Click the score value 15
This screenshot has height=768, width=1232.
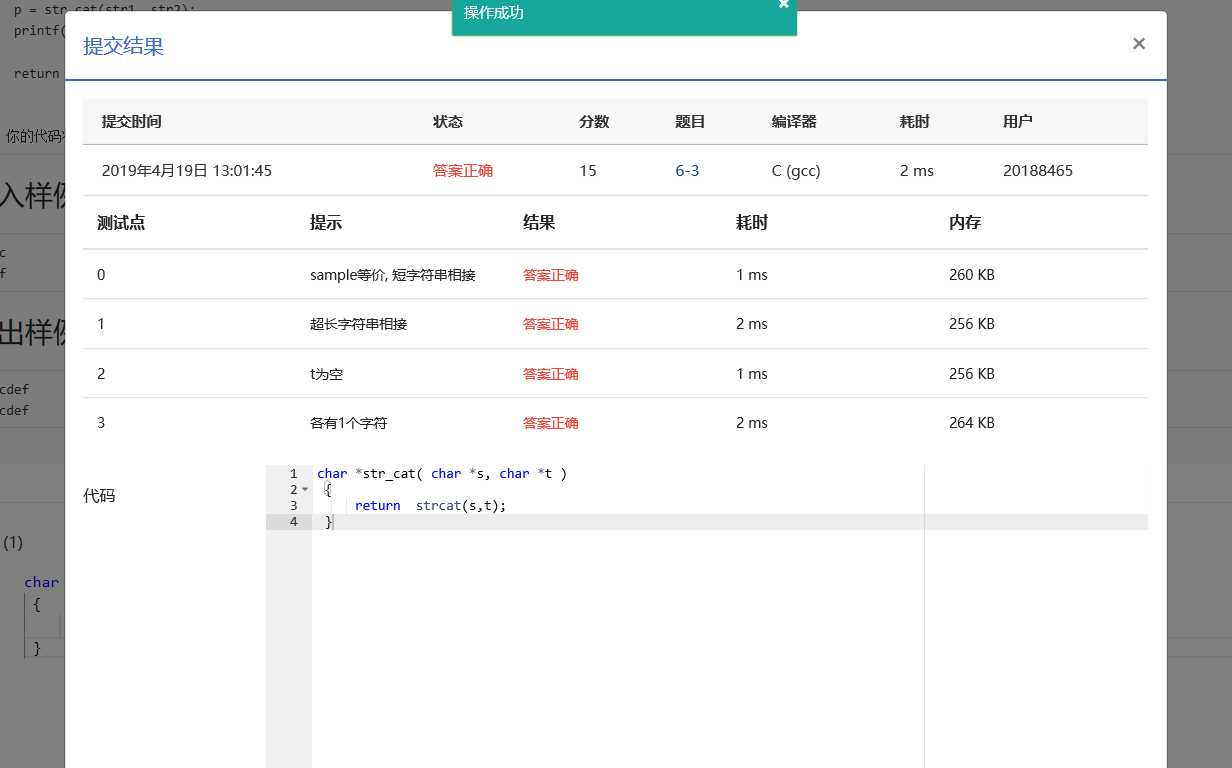tap(588, 171)
